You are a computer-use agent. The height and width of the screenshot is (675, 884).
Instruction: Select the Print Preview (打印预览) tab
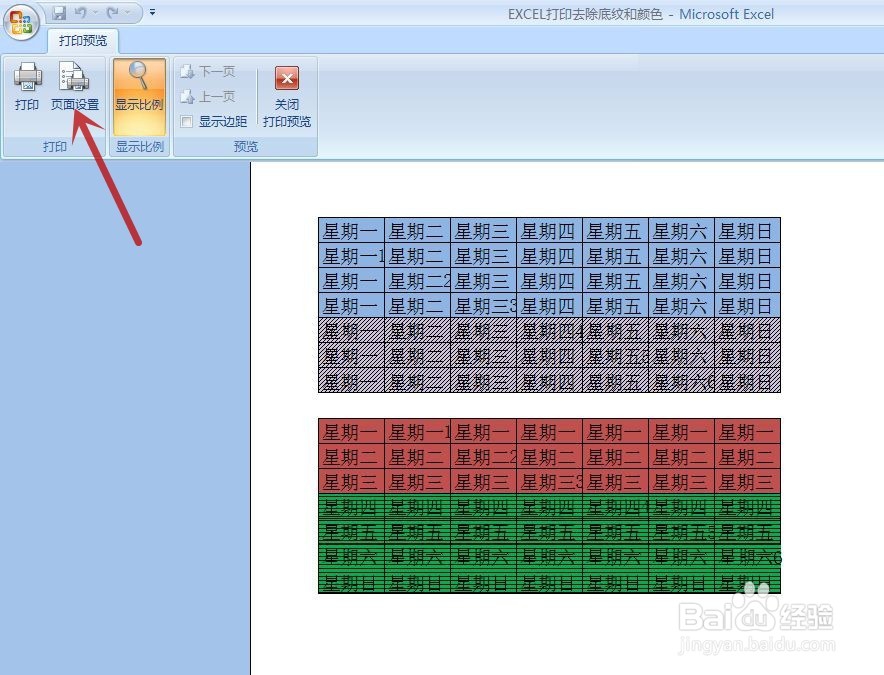tap(83, 41)
